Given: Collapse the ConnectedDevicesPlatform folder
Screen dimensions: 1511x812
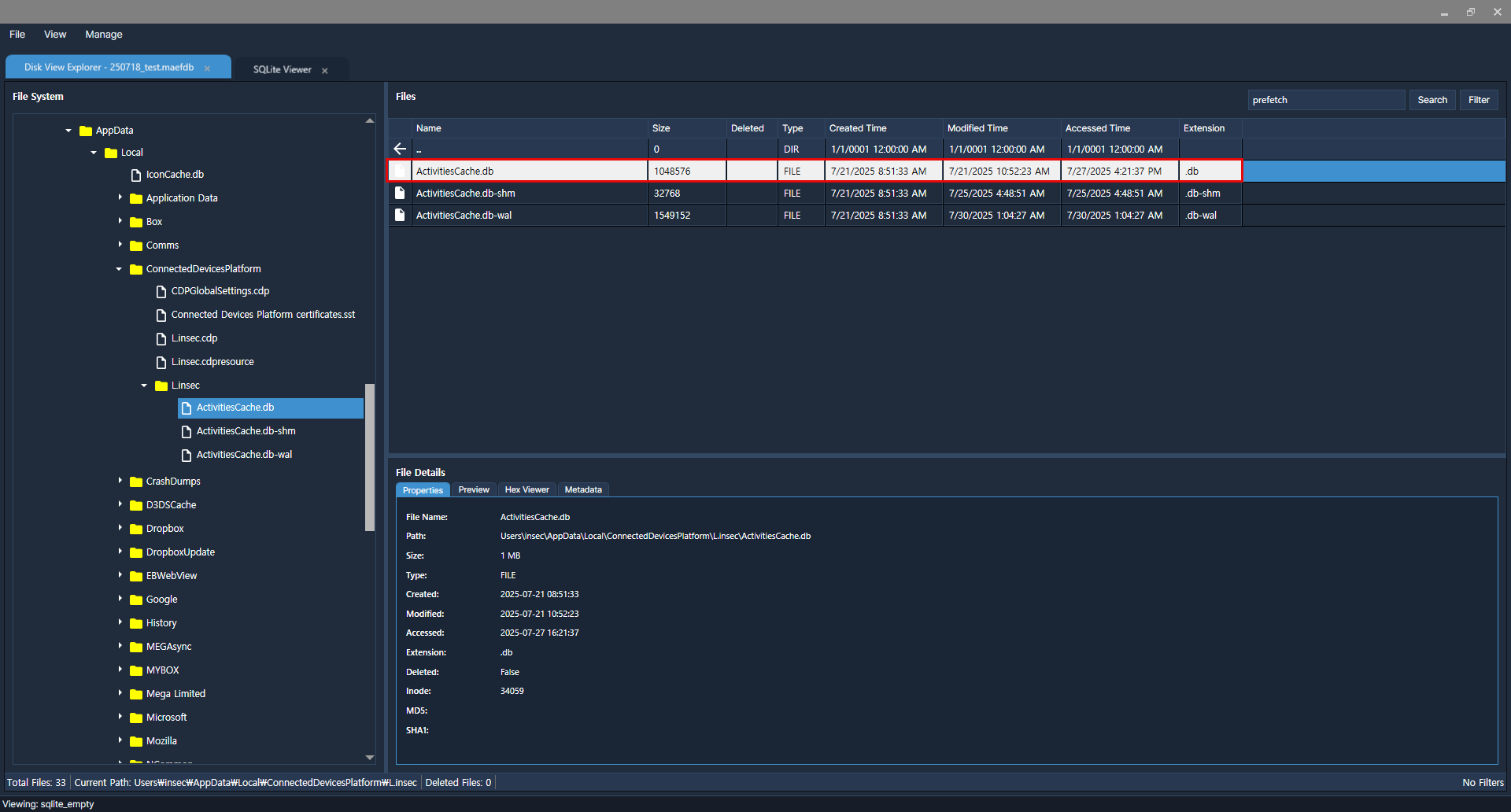Looking at the screenshot, I should coord(119,269).
